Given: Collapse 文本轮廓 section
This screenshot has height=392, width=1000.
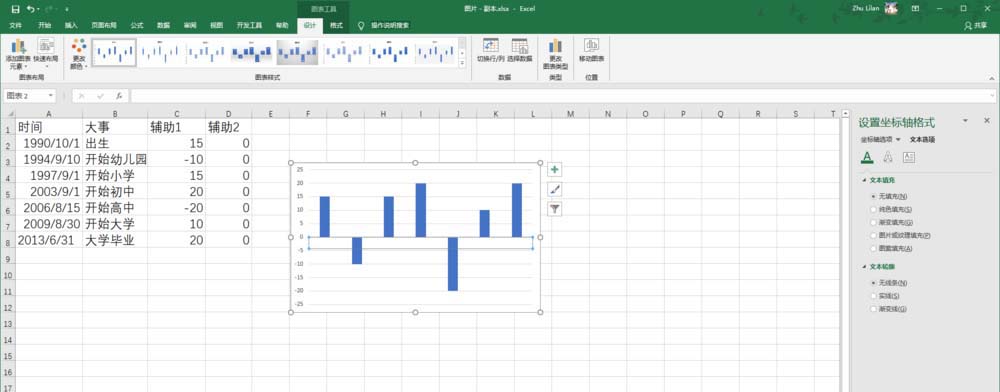Looking at the screenshot, I should [863, 267].
